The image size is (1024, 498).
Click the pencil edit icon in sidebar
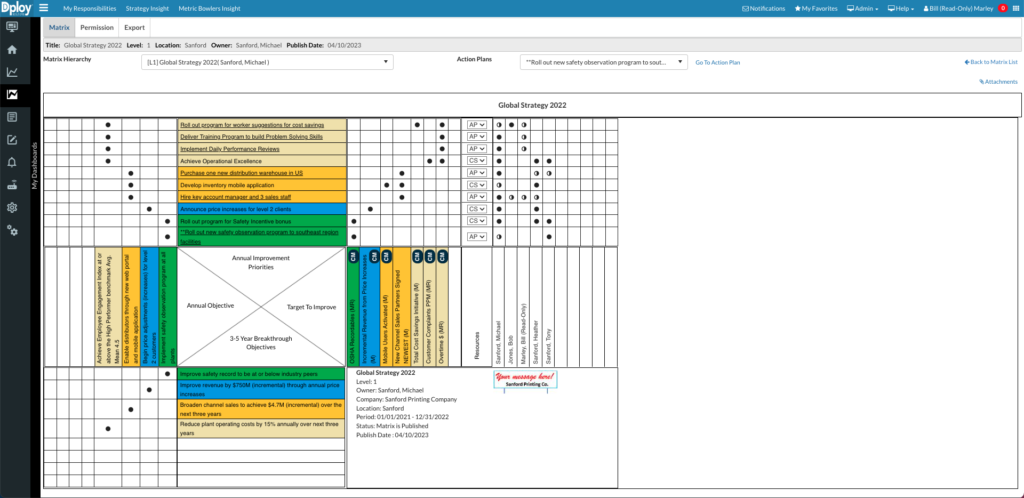[x=12, y=139]
